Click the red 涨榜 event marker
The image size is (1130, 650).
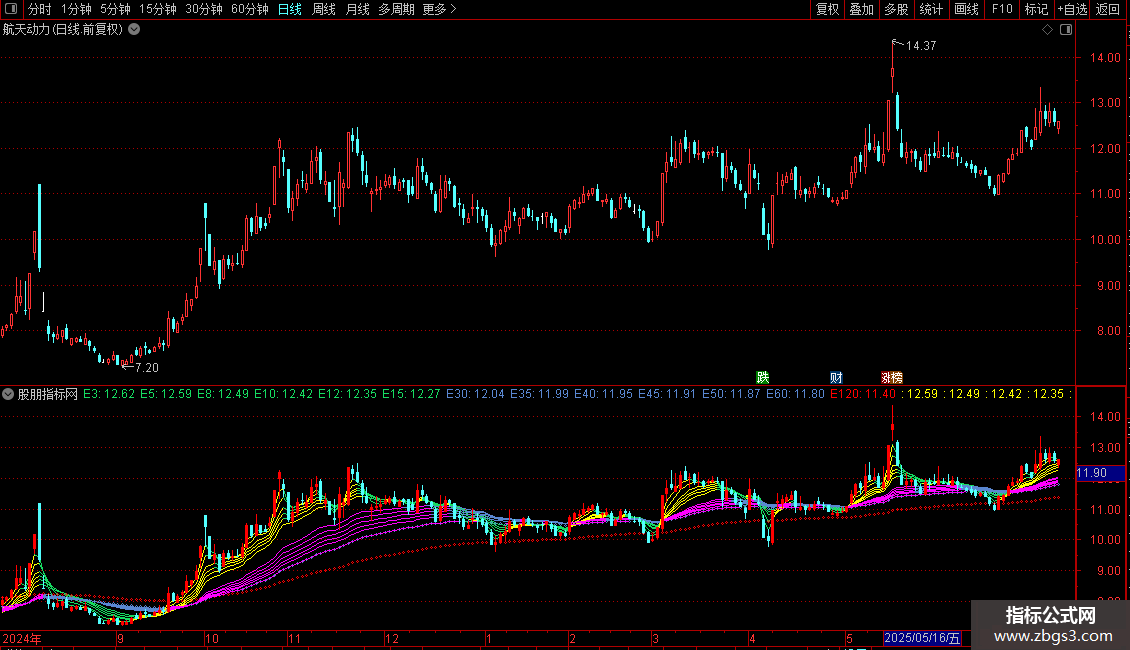(891, 377)
